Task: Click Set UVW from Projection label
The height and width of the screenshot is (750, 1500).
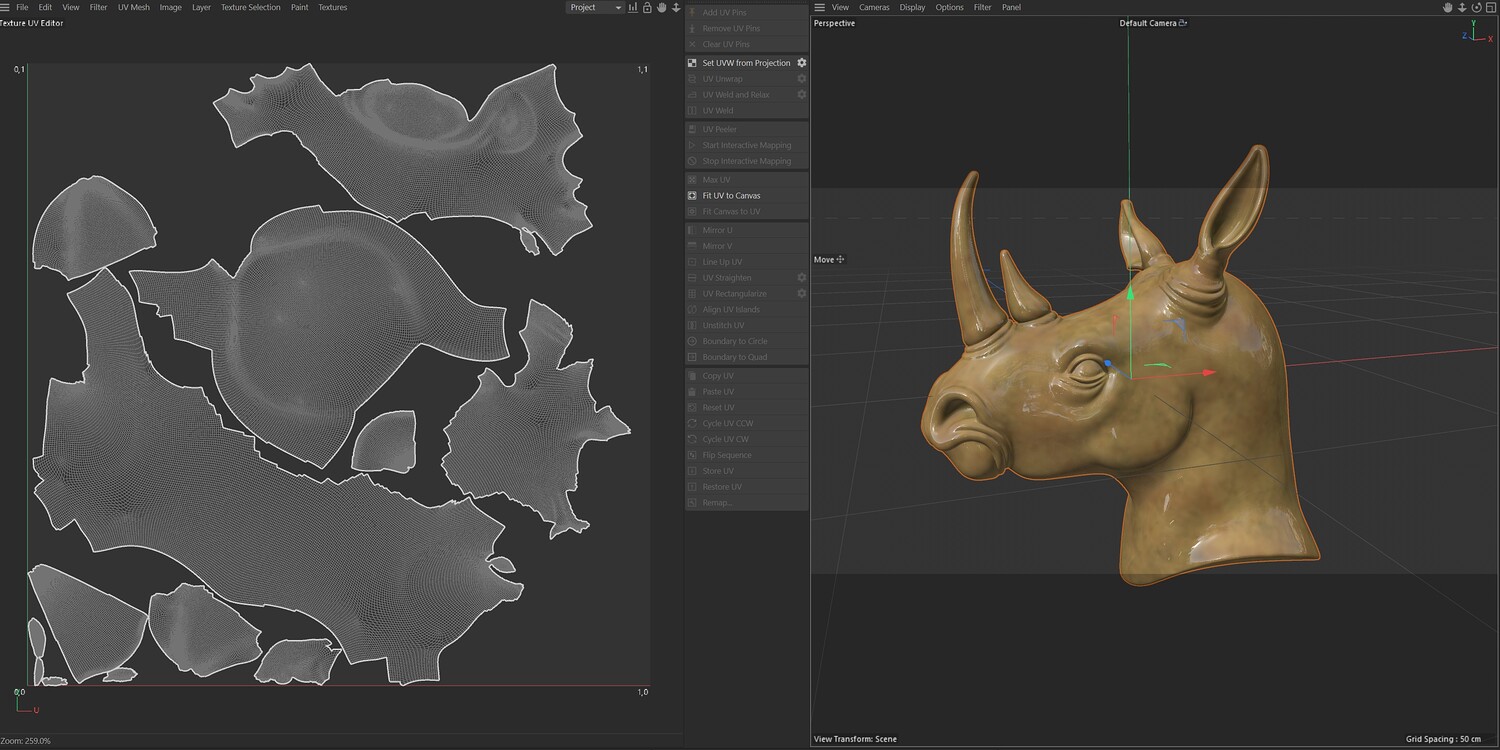Action: pyautogui.click(x=746, y=63)
